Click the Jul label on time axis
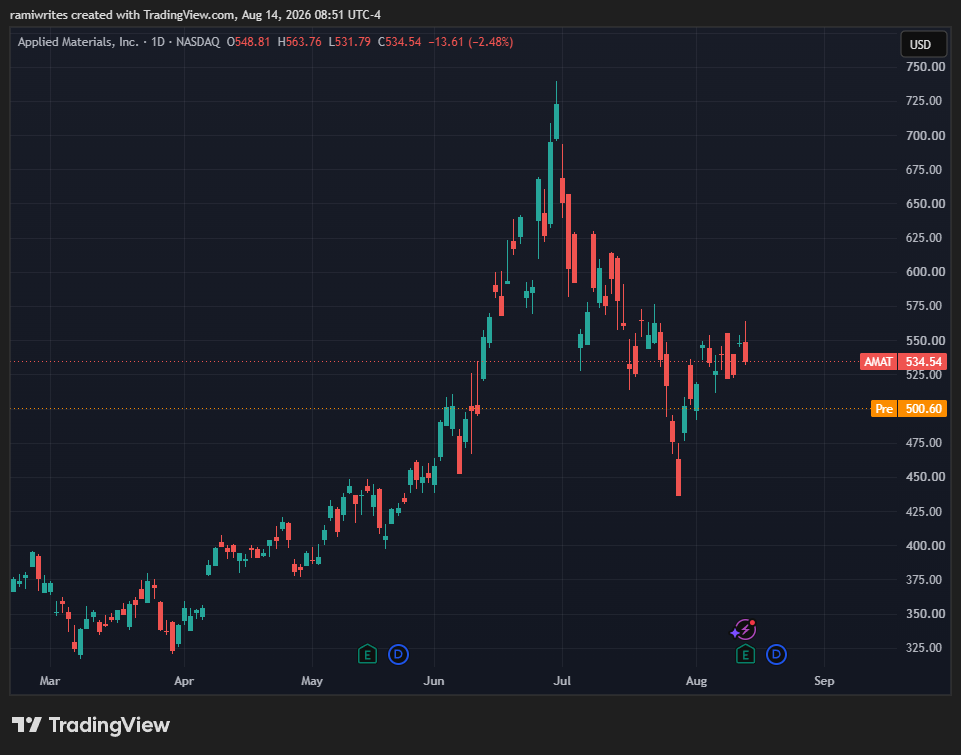Viewport: 961px width, 755px height. coord(562,681)
